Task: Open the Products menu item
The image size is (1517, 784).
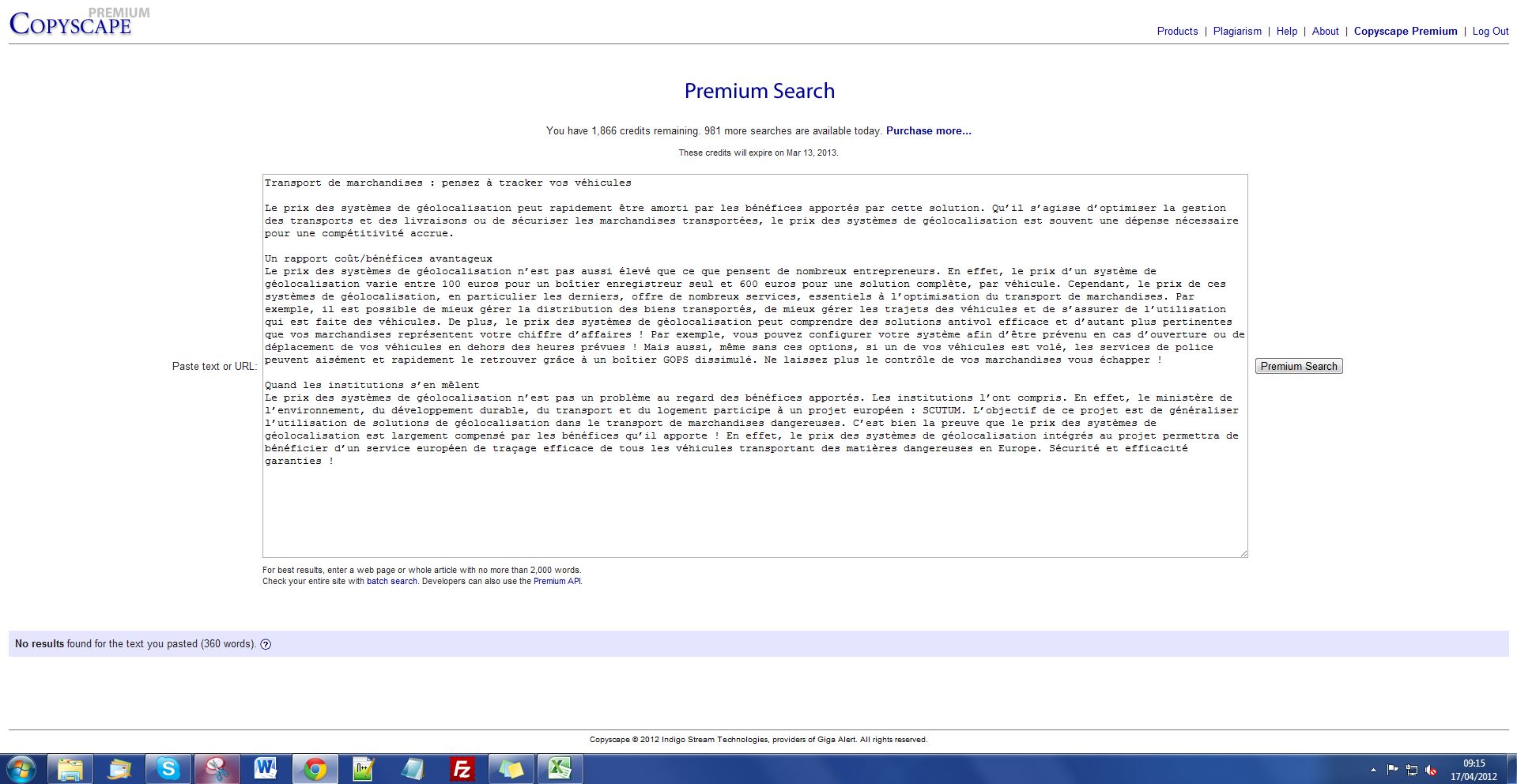Action: [1177, 32]
